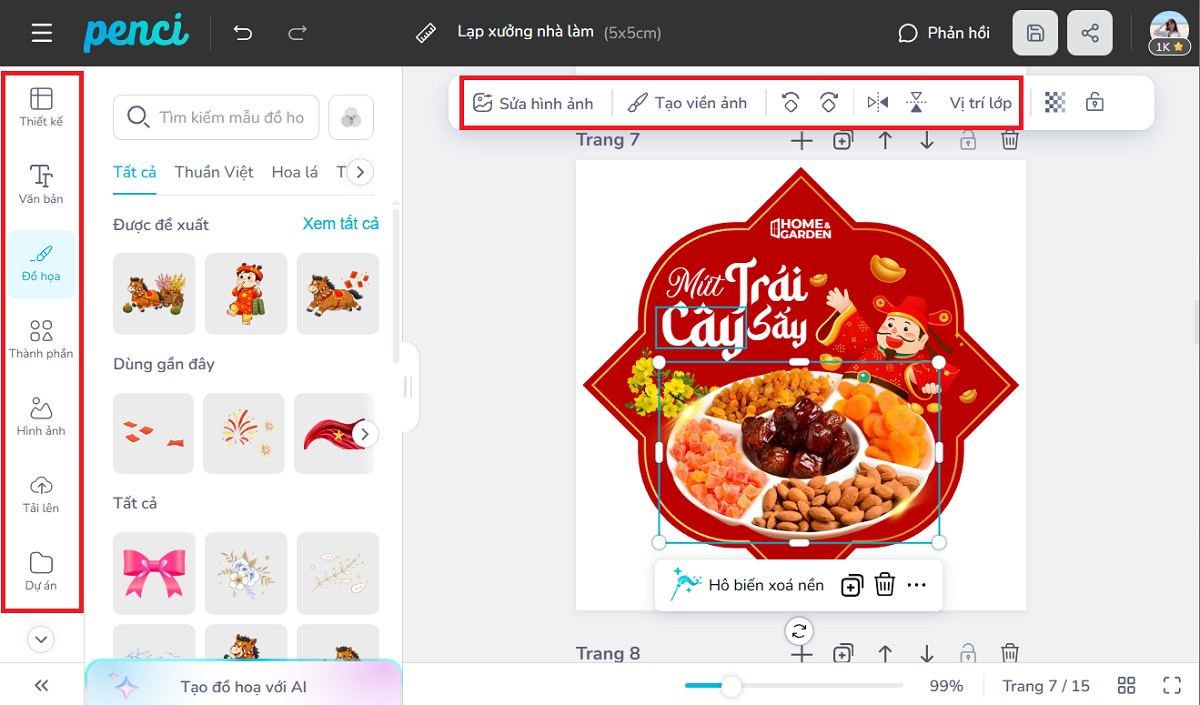
Task: Click the undo arrow icon
Action: (x=243, y=33)
